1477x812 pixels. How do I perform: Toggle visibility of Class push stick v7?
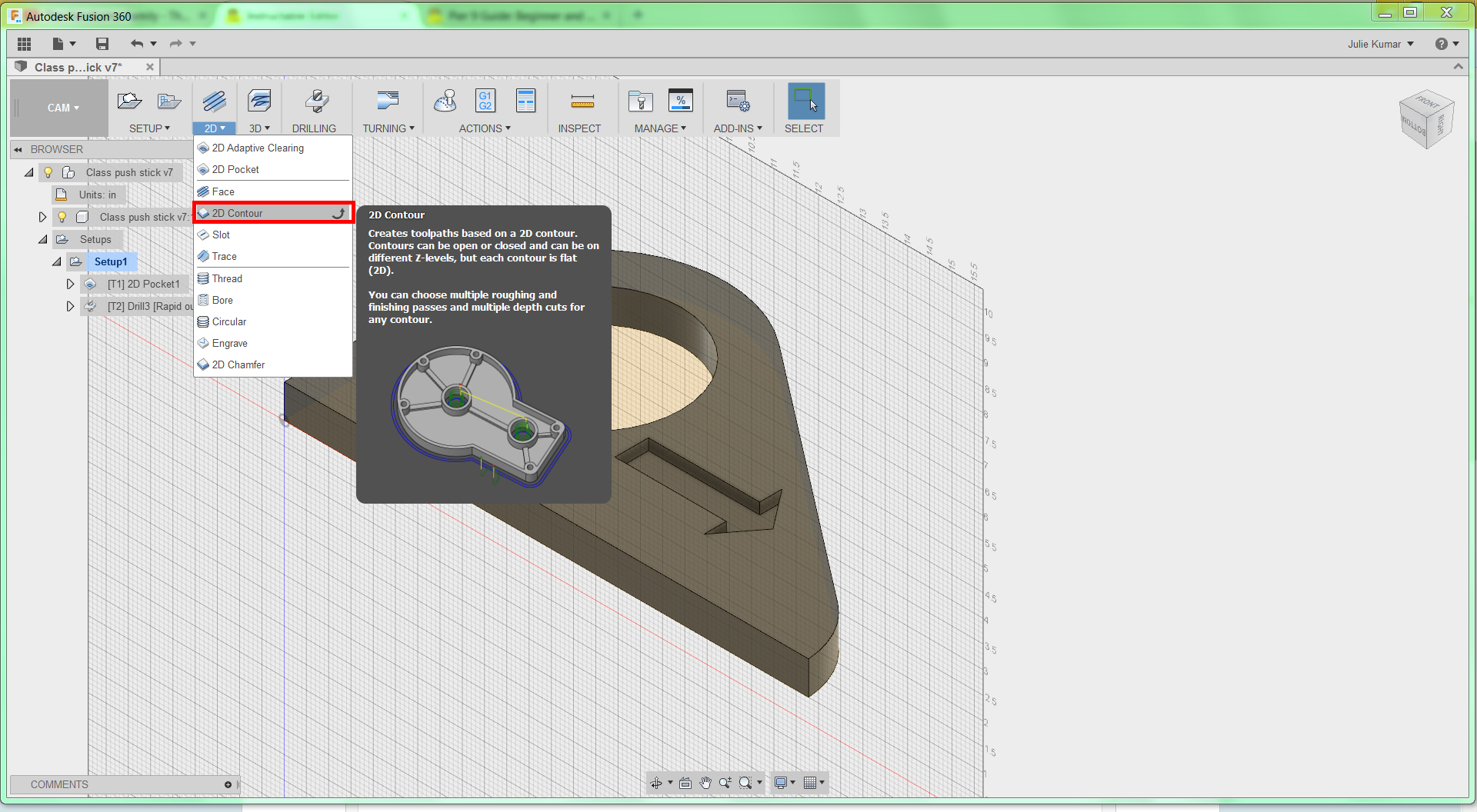[48, 172]
